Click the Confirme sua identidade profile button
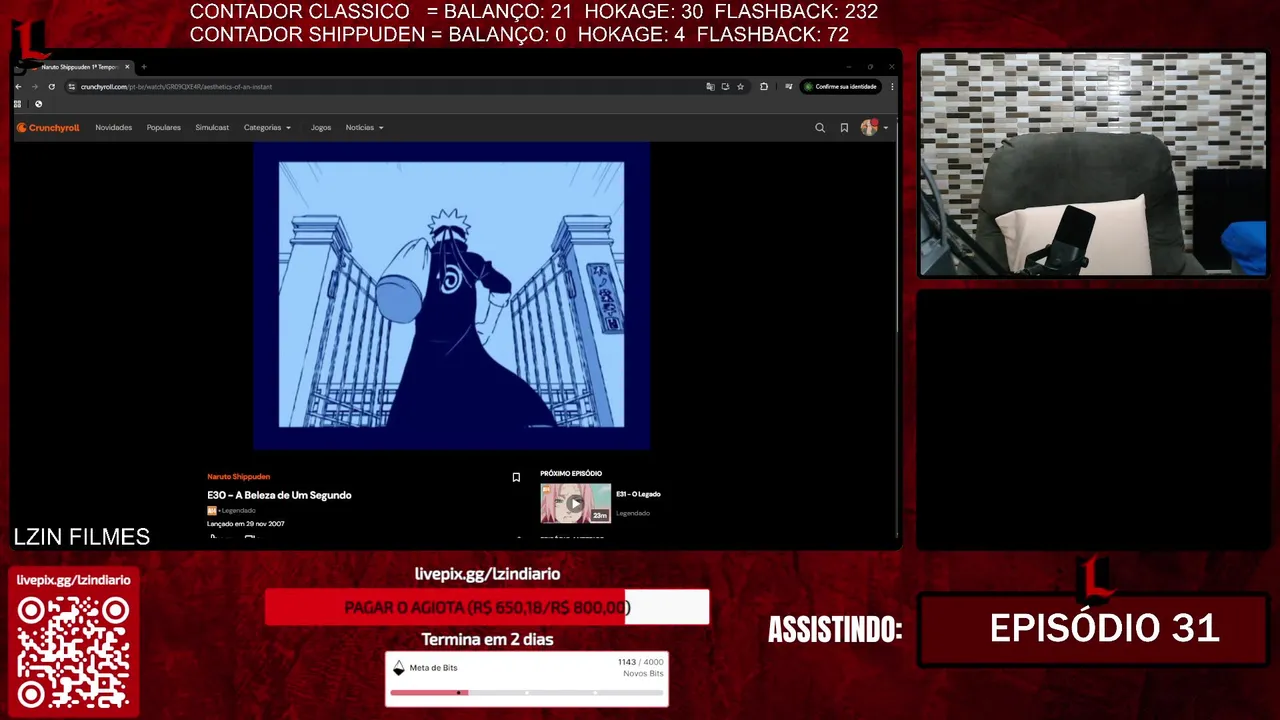1280x720 pixels. click(841, 87)
